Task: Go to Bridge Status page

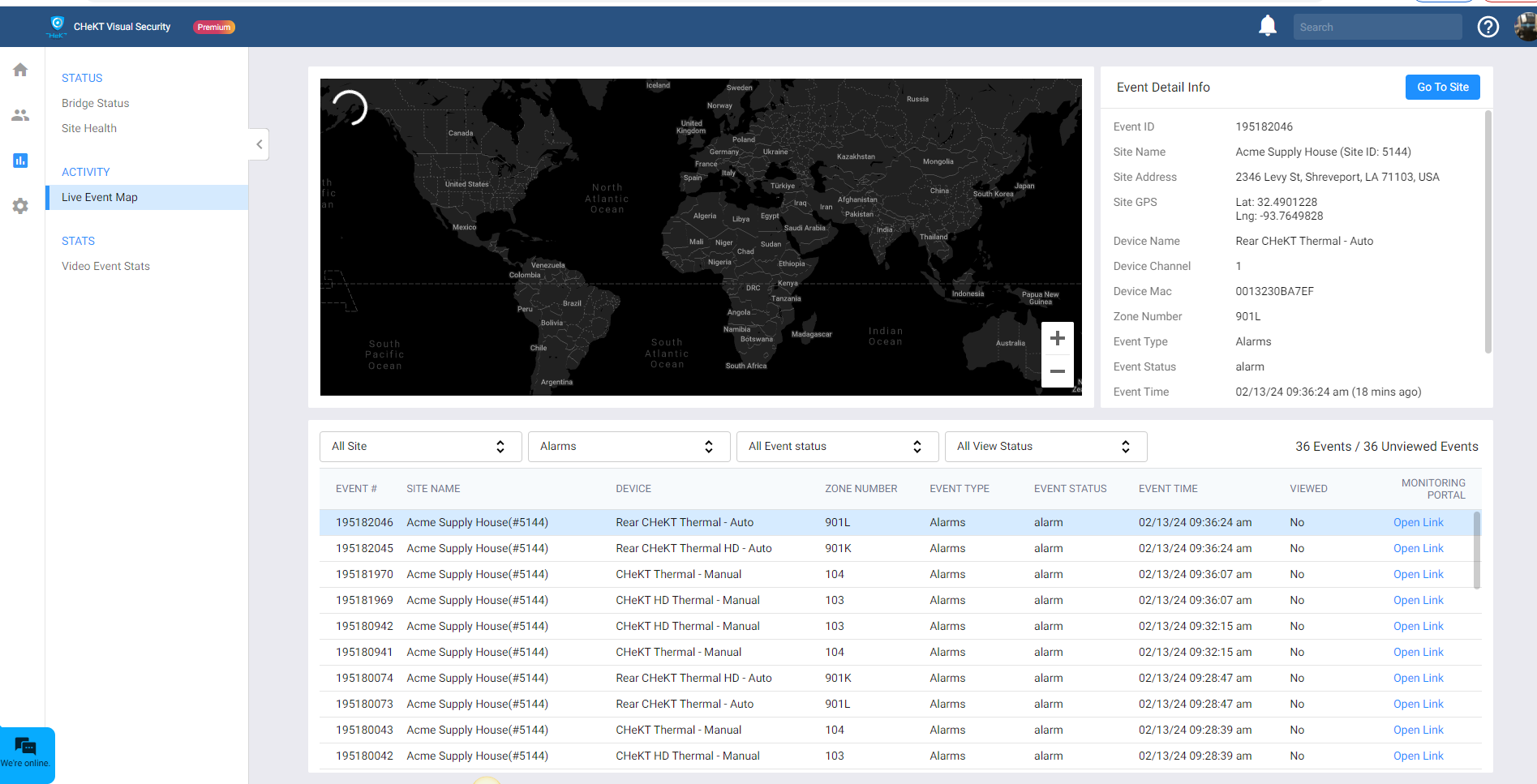Action: [x=96, y=103]
